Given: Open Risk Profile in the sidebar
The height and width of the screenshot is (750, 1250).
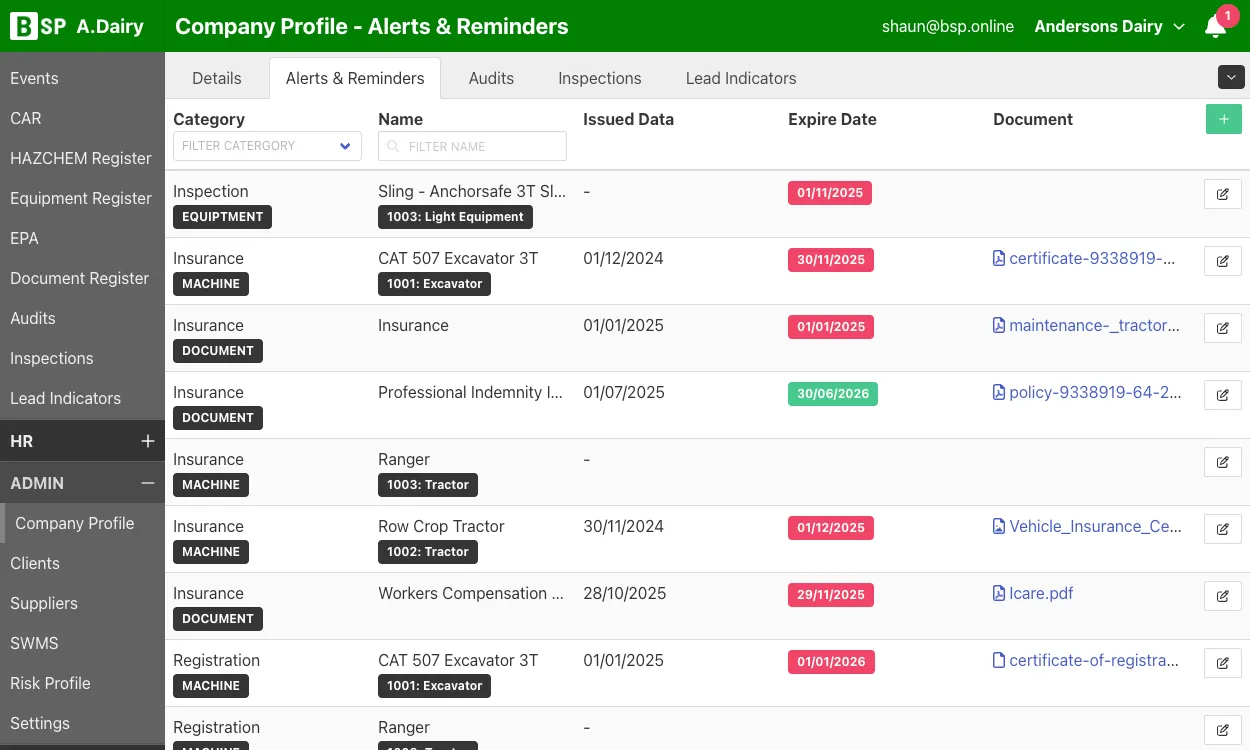Looking at the screenshot, I should (82, 683).
